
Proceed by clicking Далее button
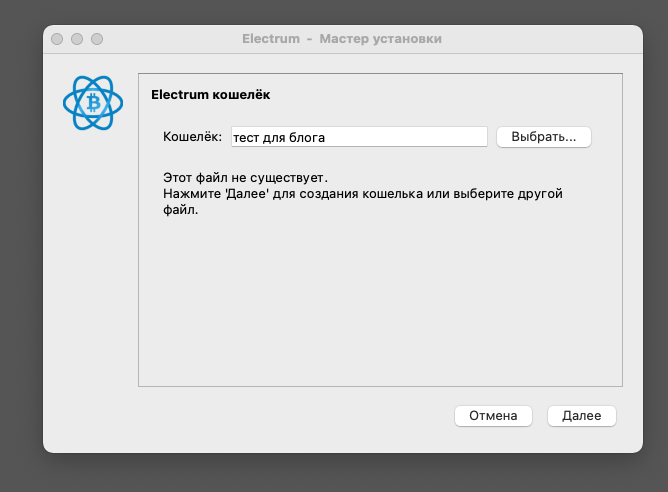coord(582,415)
